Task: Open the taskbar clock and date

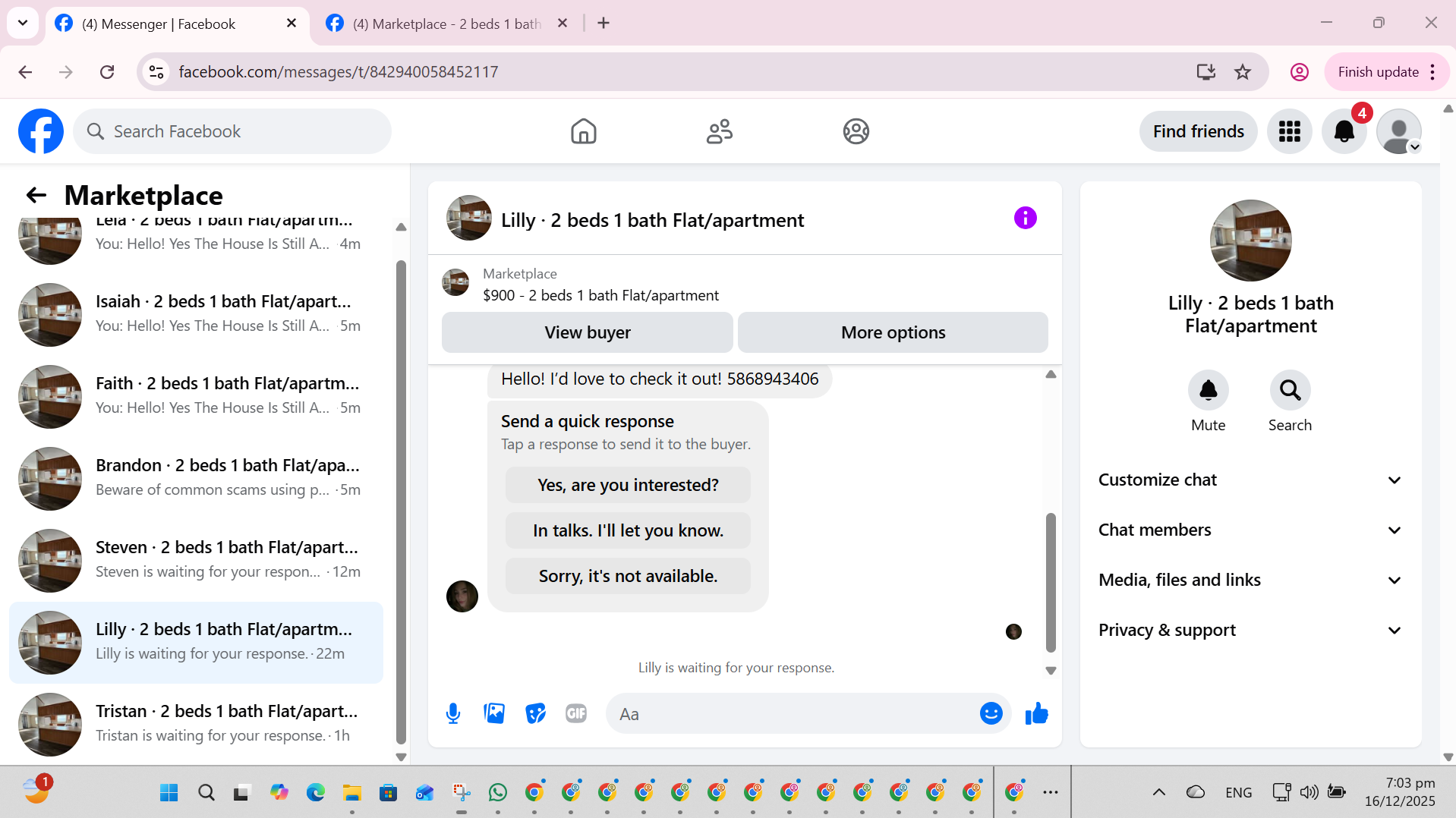Action: tap(1399, 792)
